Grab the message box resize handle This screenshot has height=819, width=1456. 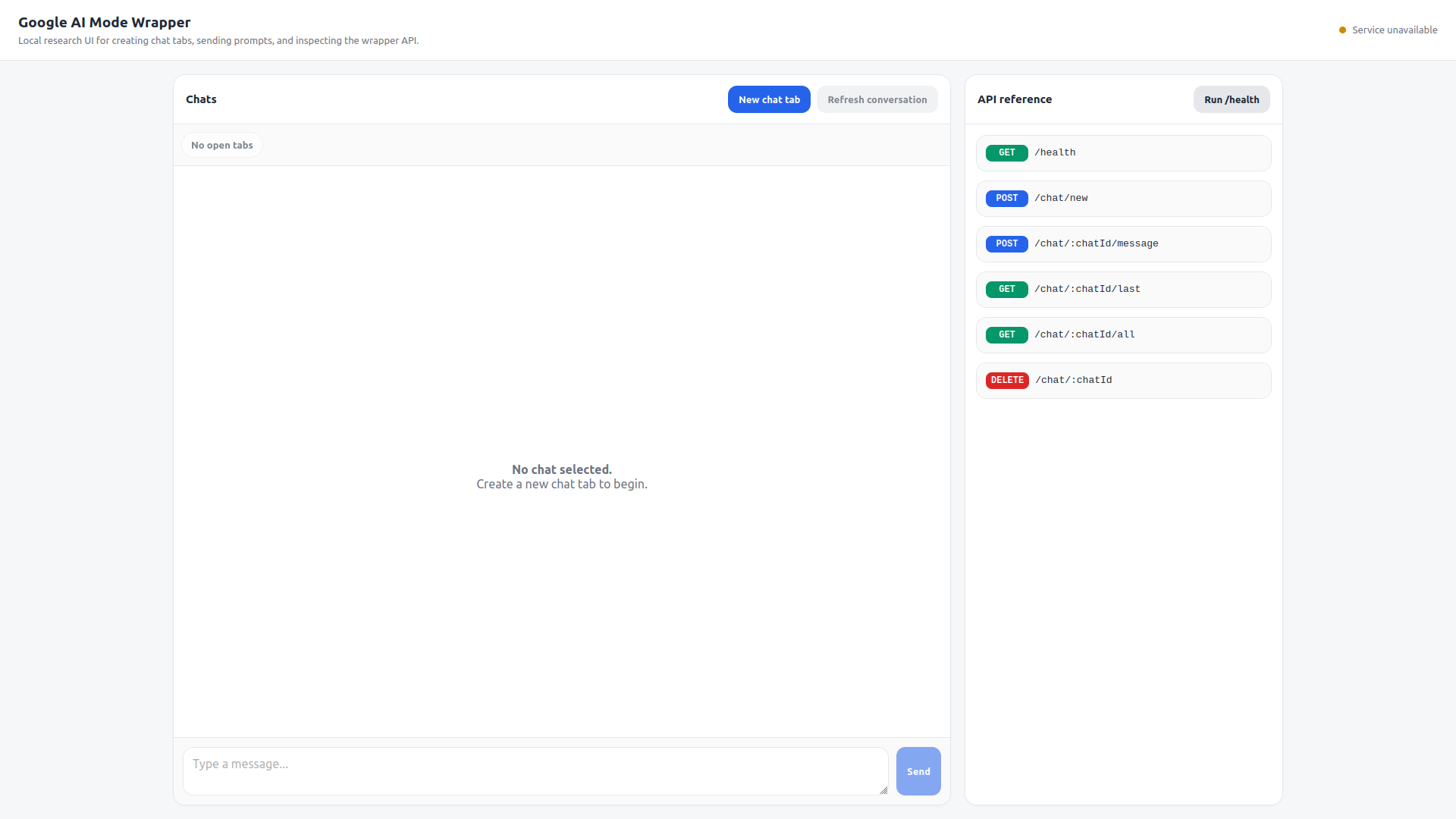pyautogui.click(x=883, y=790)
